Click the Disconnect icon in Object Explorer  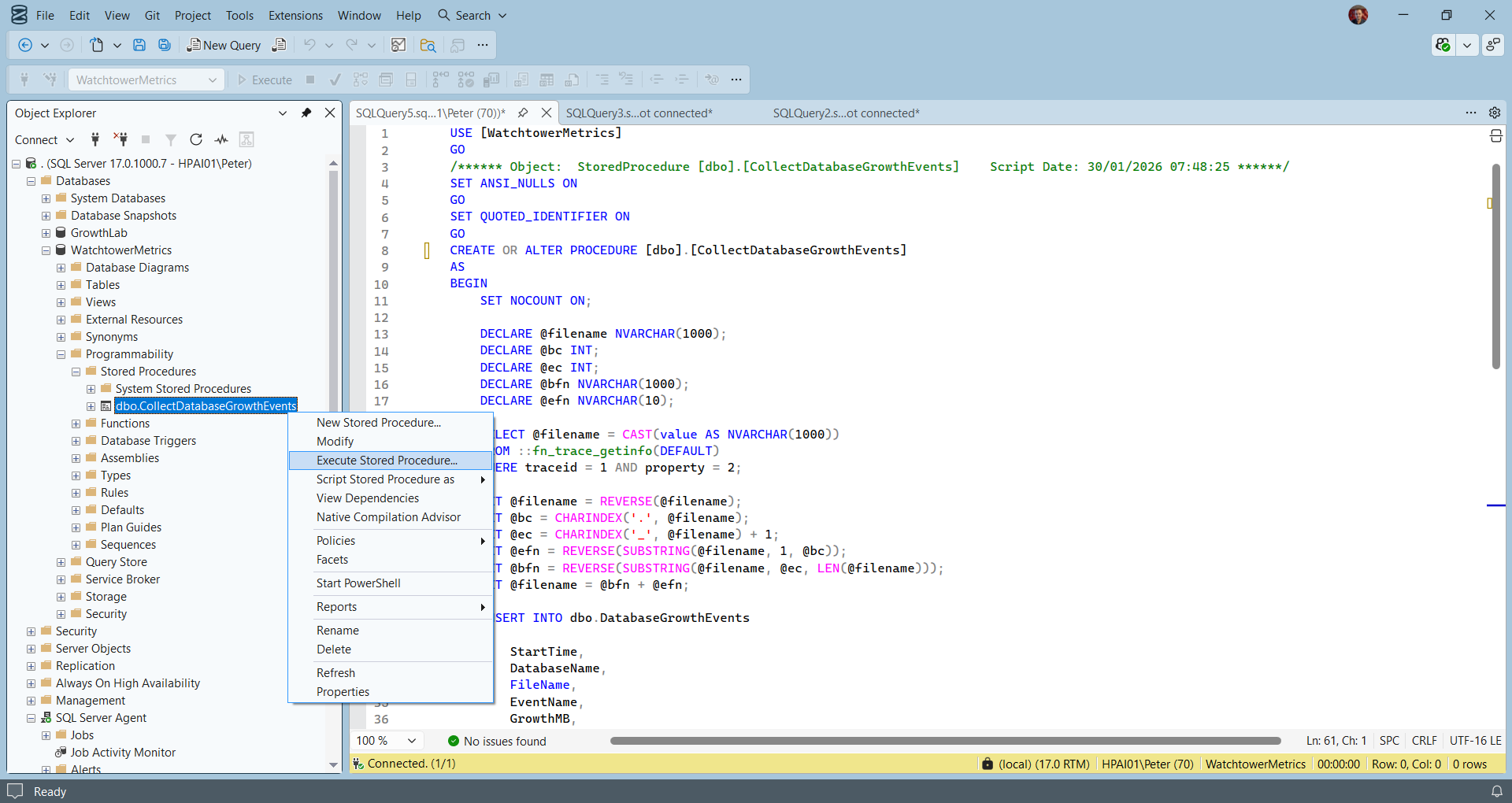coord(120,140)
